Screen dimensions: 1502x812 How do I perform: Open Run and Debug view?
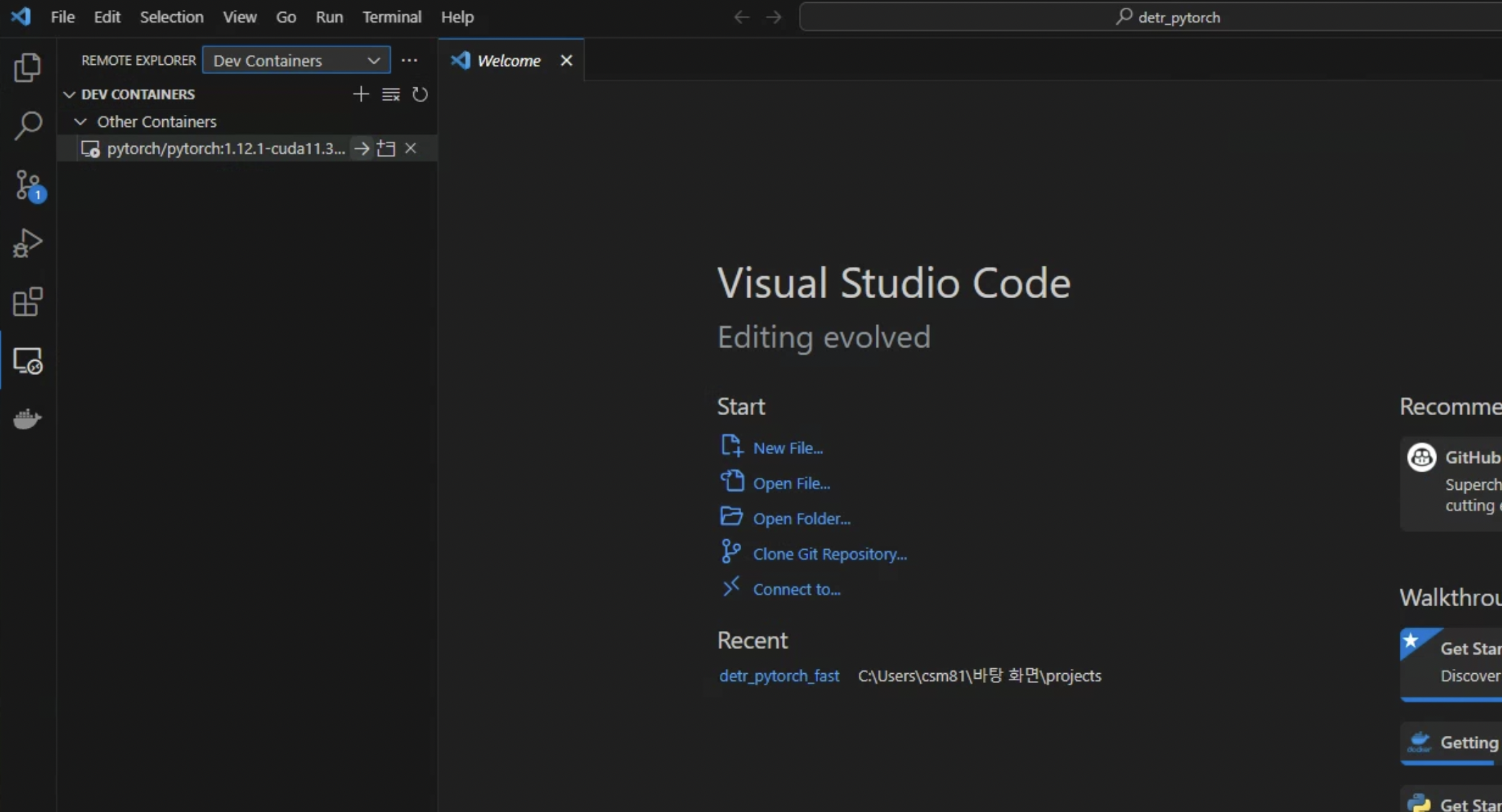(x=28, y=244)
